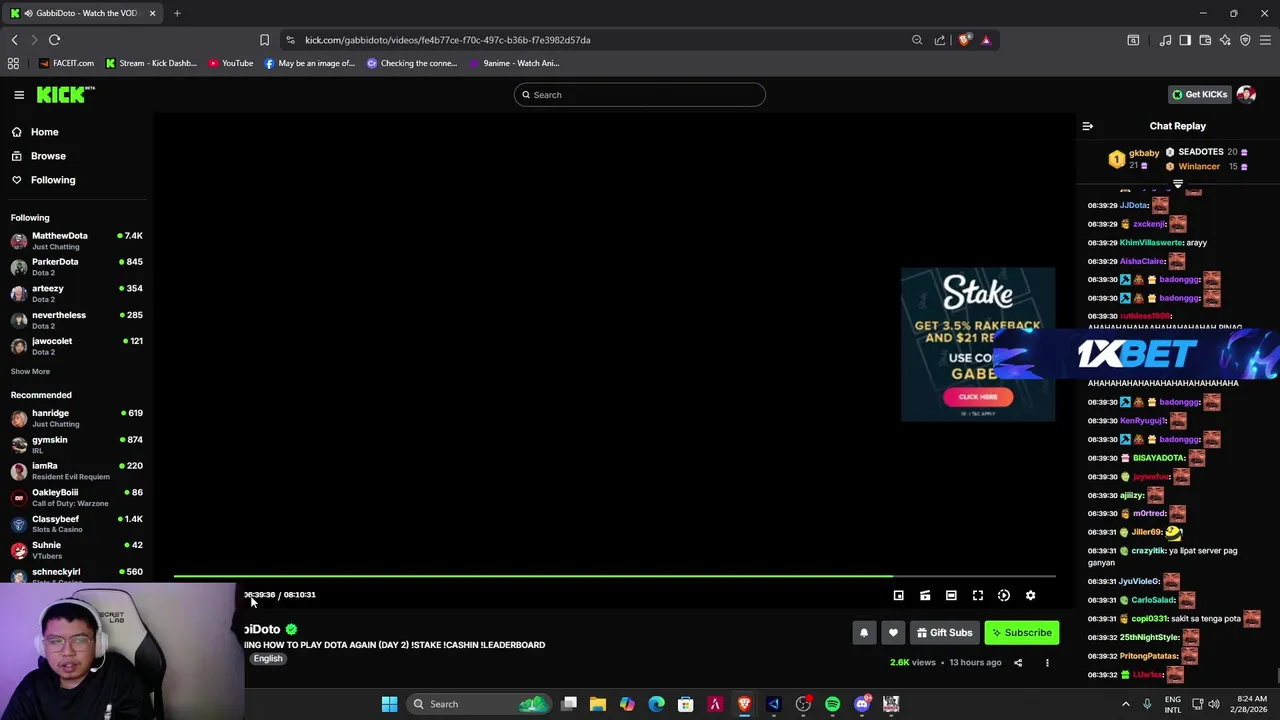Screen dimensions: 1280x720
Task: Open browser main menu
Action: (1266, 40)
